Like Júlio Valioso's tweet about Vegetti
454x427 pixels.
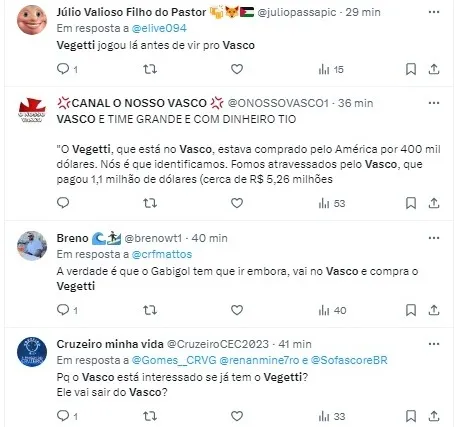[237, 69]
